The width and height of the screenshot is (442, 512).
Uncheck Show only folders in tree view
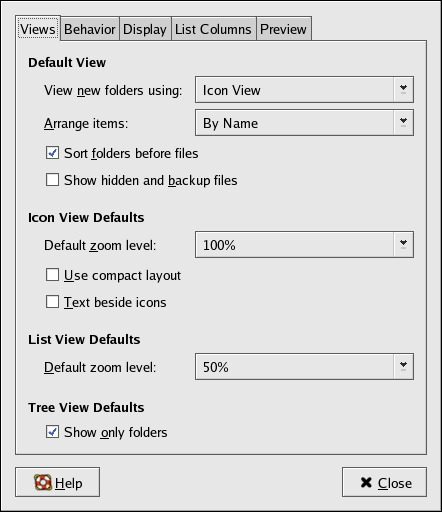point(52,432)
